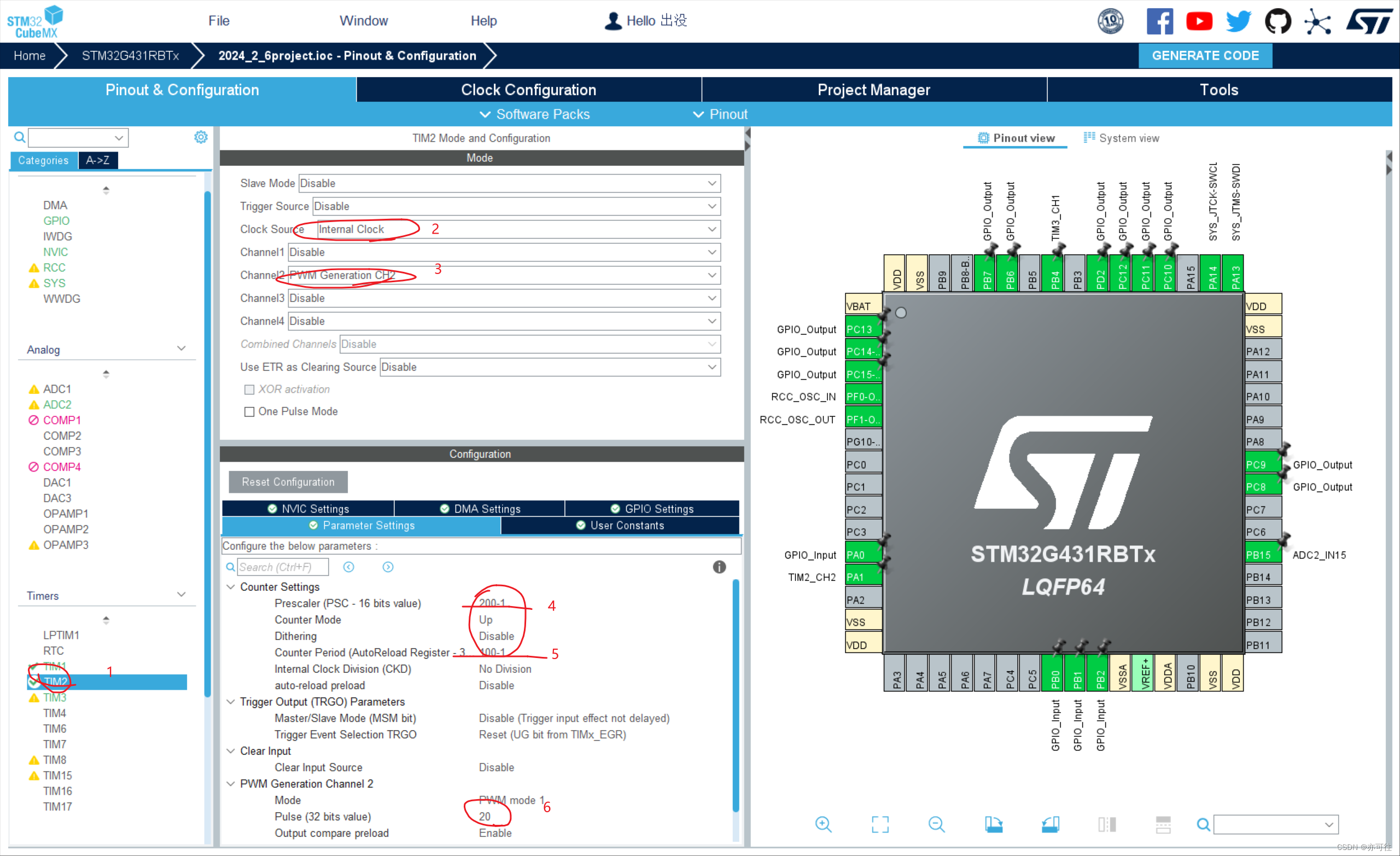
Task: Click the Reset Configuration button
Action: 288,482
